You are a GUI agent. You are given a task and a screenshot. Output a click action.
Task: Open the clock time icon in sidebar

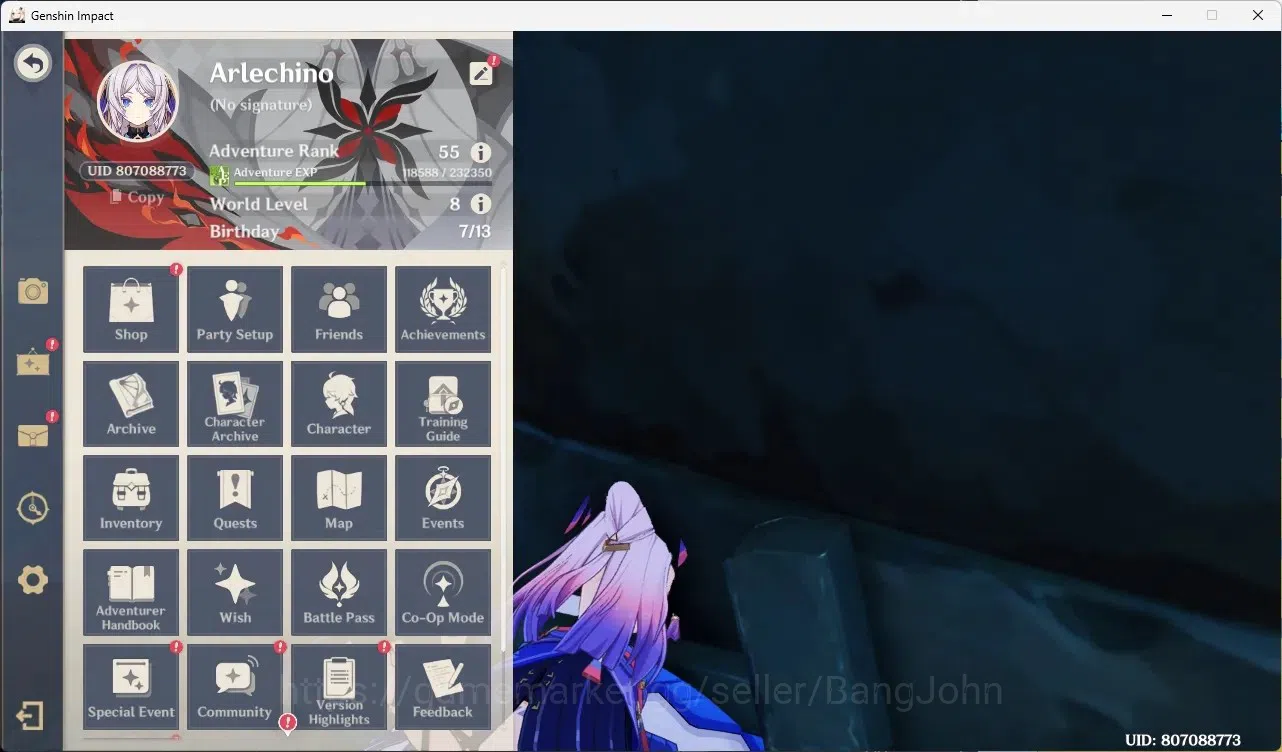coord(33,508)
